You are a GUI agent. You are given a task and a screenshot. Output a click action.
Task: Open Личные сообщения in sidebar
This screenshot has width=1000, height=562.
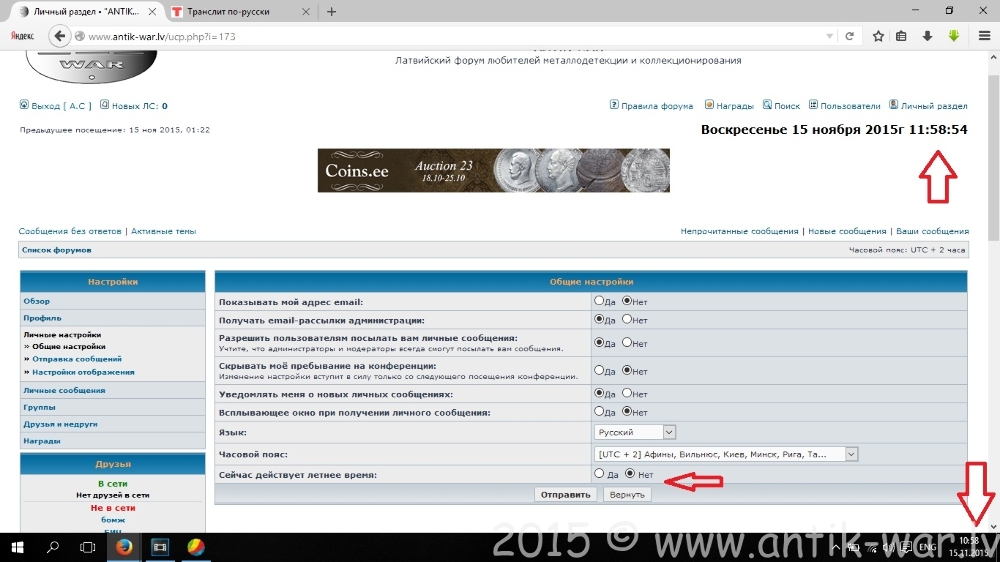(64, 390)
